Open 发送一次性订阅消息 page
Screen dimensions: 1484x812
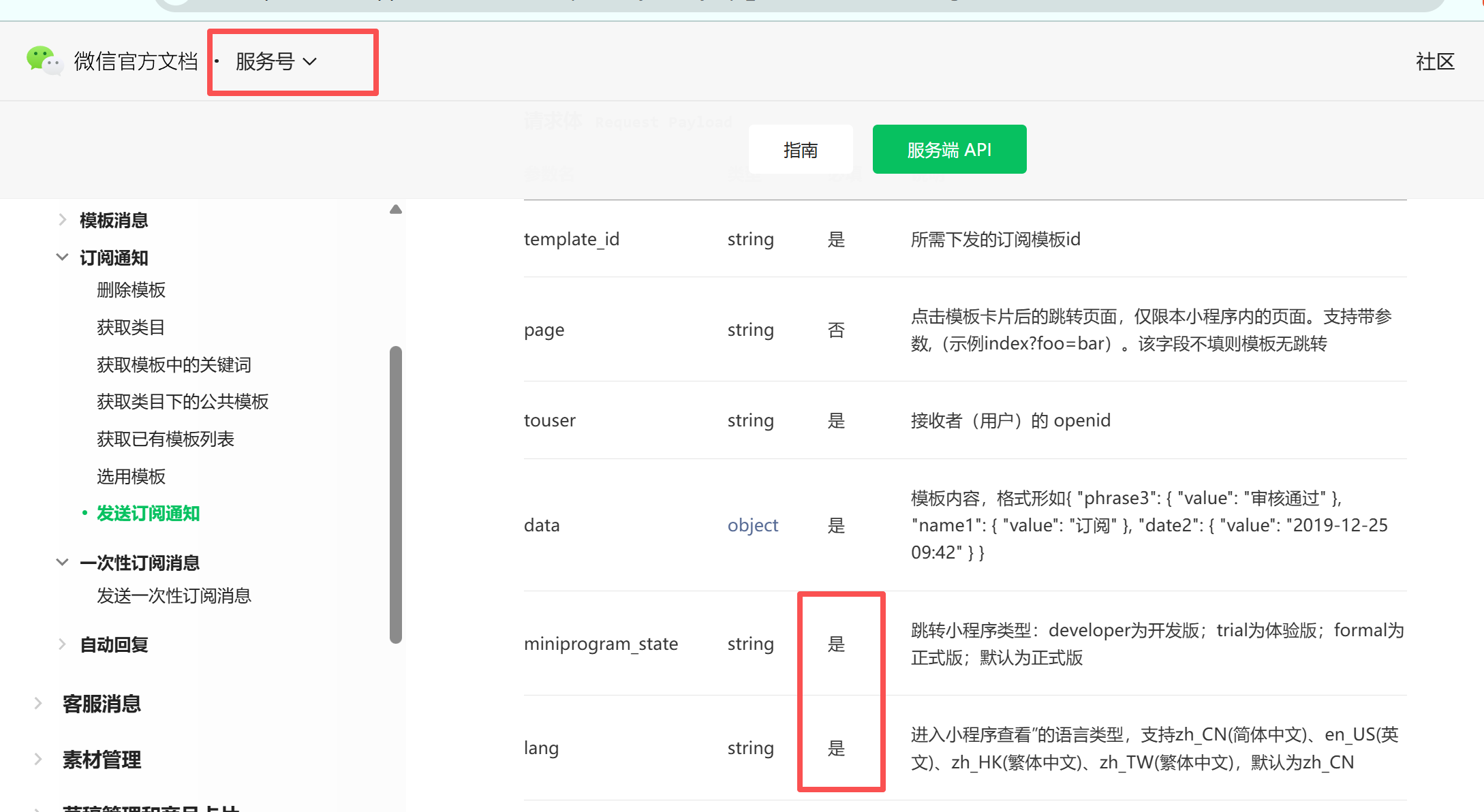point(174,596)
